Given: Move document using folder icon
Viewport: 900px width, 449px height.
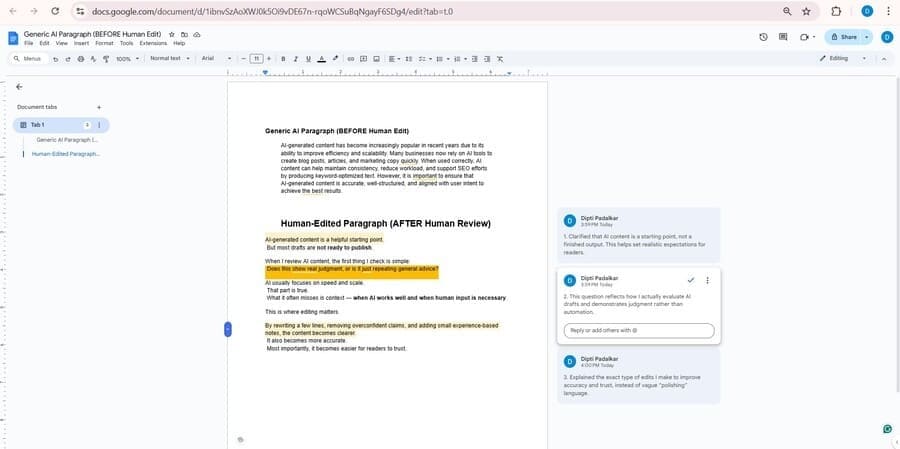Looking at the screenshot, I should (184, 34).
